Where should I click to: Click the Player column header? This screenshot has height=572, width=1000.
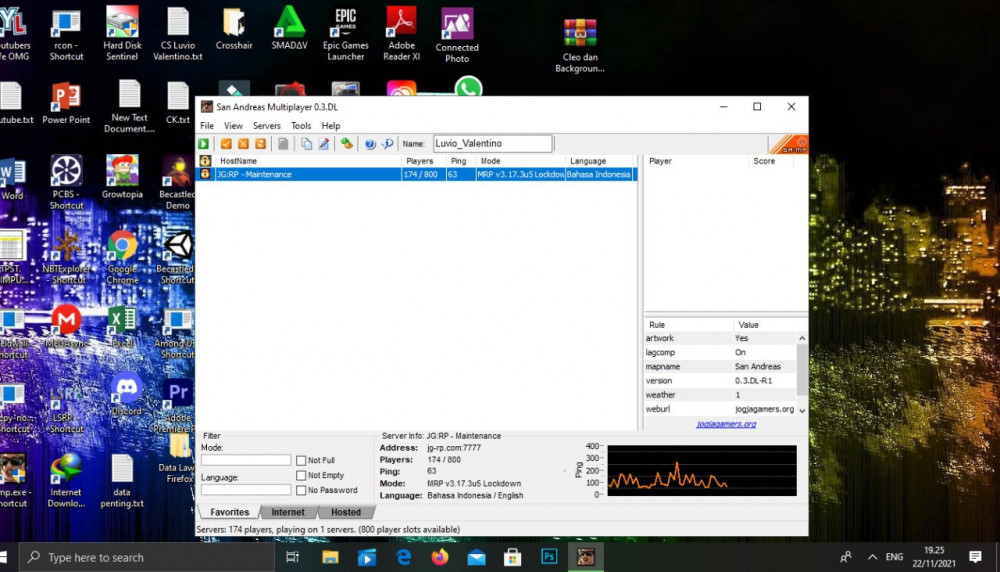tap(696, 161)
